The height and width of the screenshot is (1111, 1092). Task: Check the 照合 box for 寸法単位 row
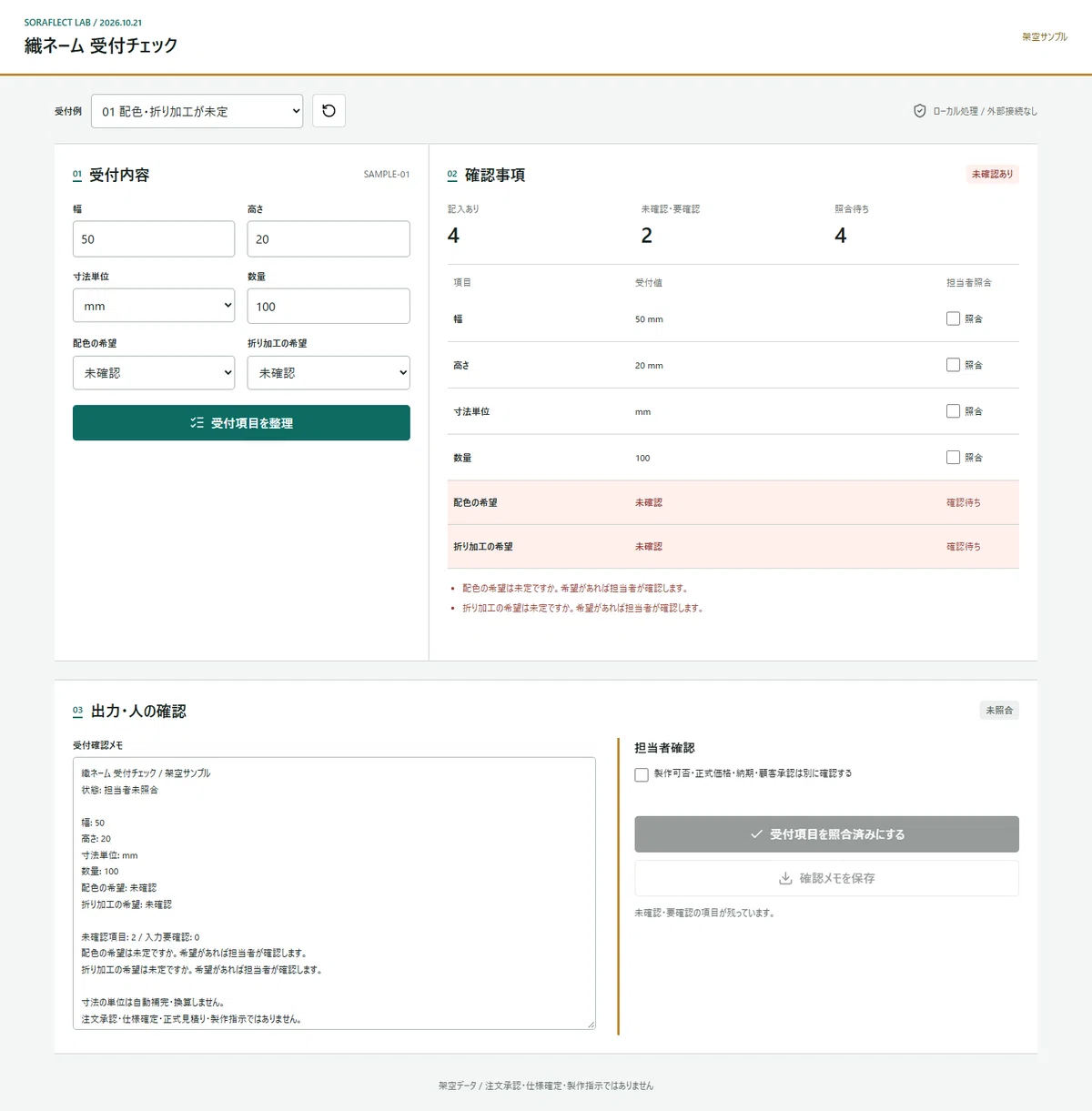coord(953,411)
